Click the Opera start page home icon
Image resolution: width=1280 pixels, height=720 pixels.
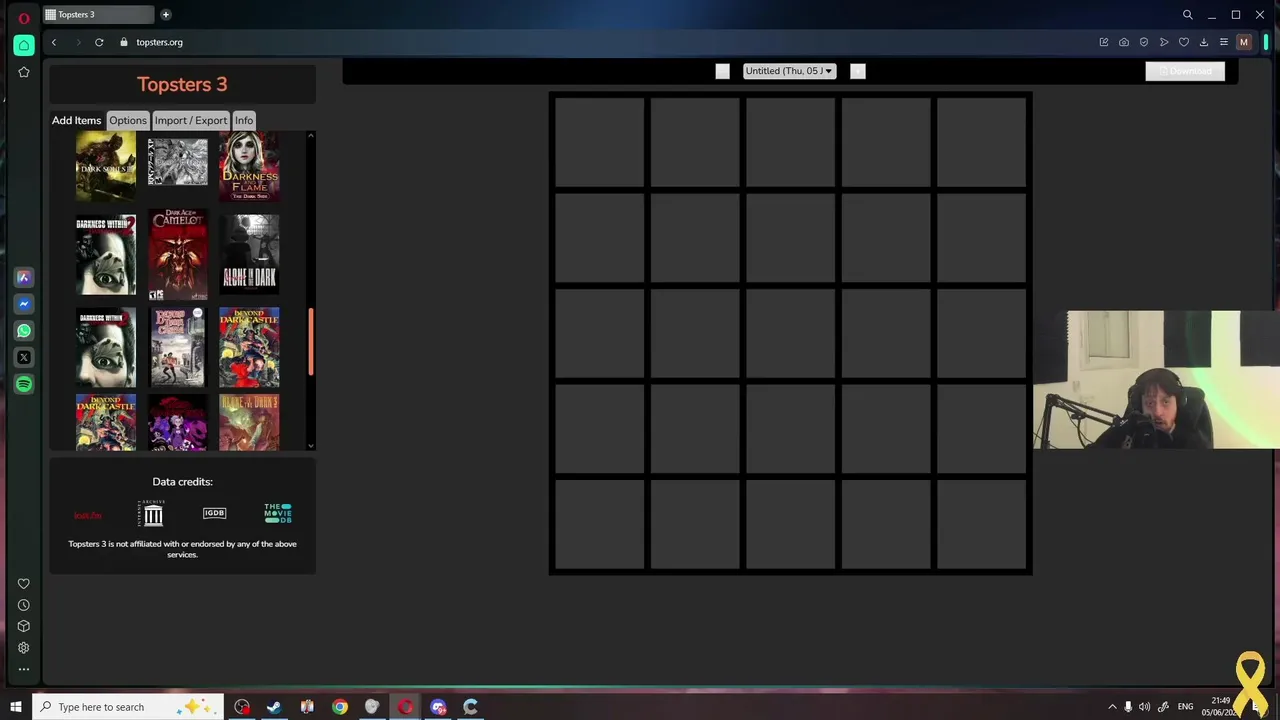tap(24, 45)
